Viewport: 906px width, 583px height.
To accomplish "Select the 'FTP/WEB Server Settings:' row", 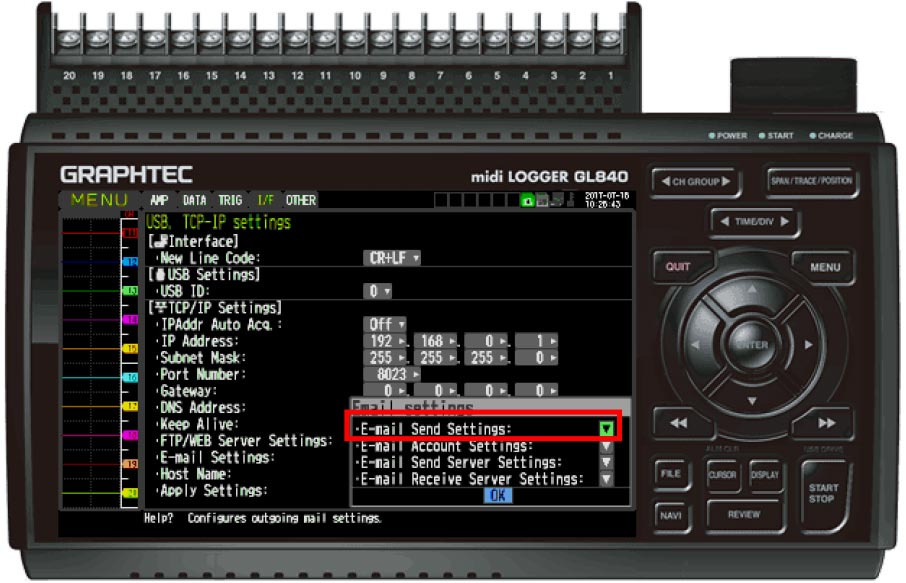I will tap(245, 441).
